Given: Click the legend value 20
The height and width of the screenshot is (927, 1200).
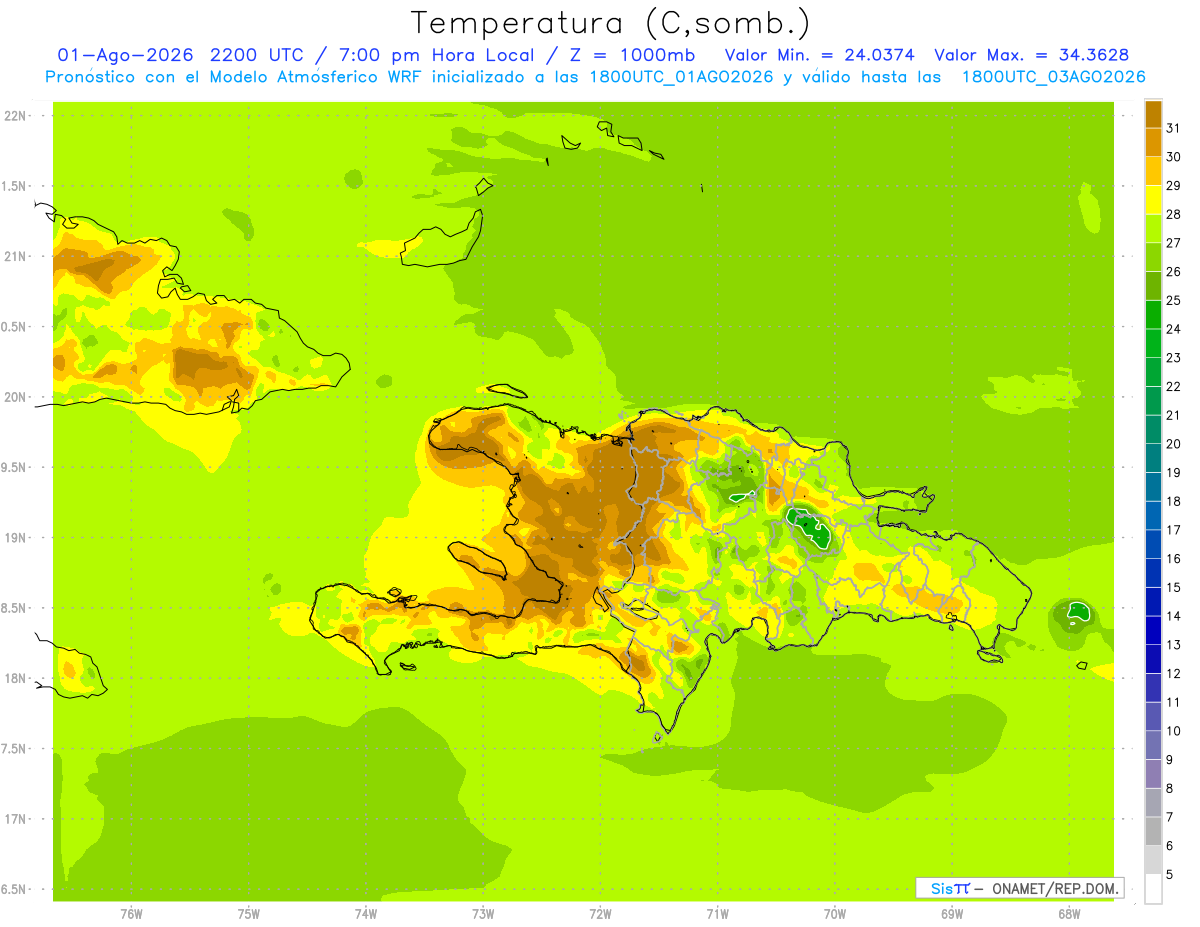Looking at the screenshot, I should click(x=1174, y=443).
